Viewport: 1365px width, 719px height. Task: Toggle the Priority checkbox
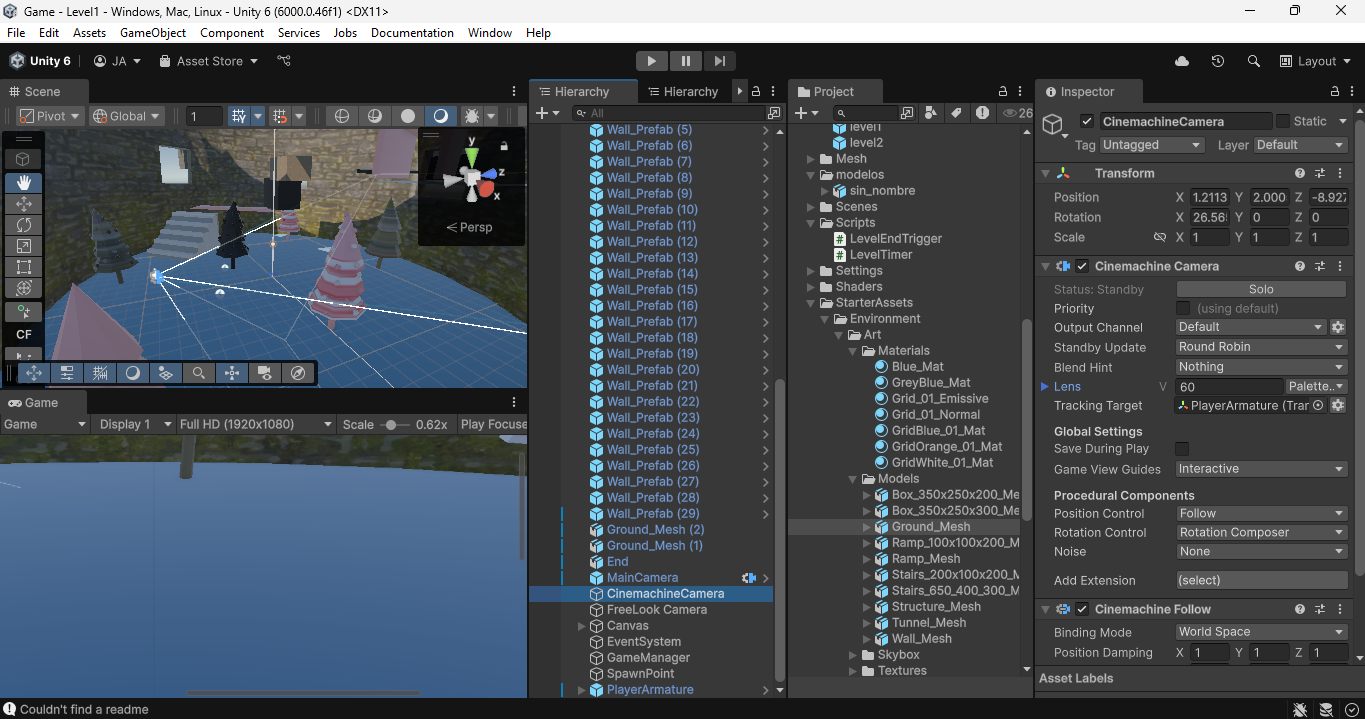(x=1183, y=308)
